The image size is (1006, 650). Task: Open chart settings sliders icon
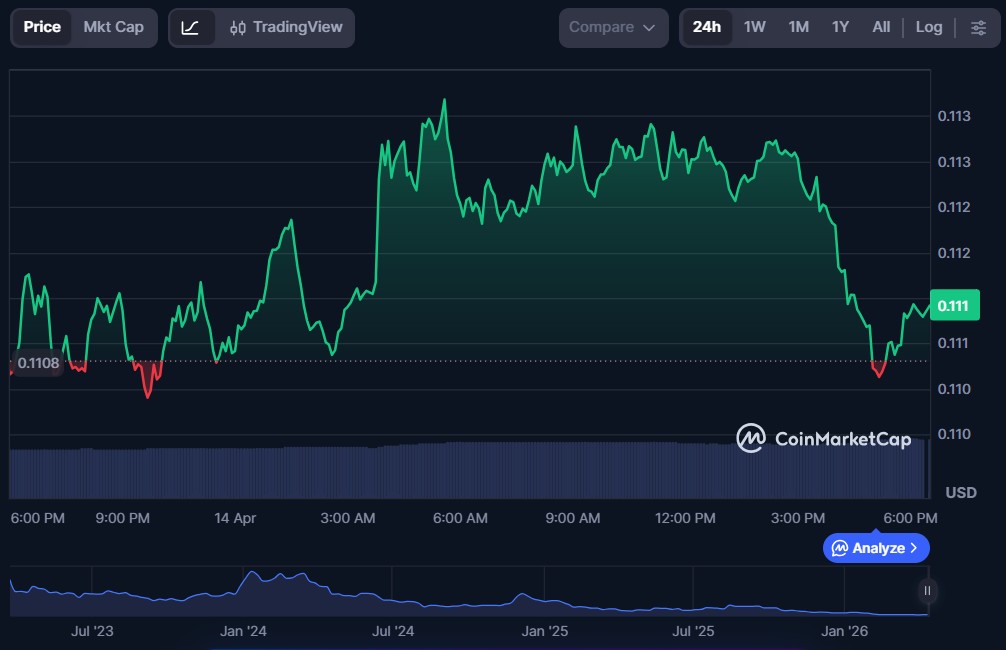pyautogui.click(x=978, y=27)
